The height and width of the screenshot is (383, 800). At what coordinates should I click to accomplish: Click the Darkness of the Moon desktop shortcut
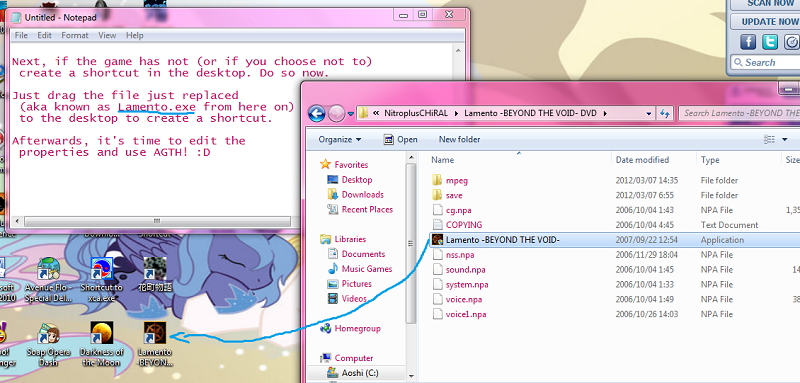tap(102, 344)
